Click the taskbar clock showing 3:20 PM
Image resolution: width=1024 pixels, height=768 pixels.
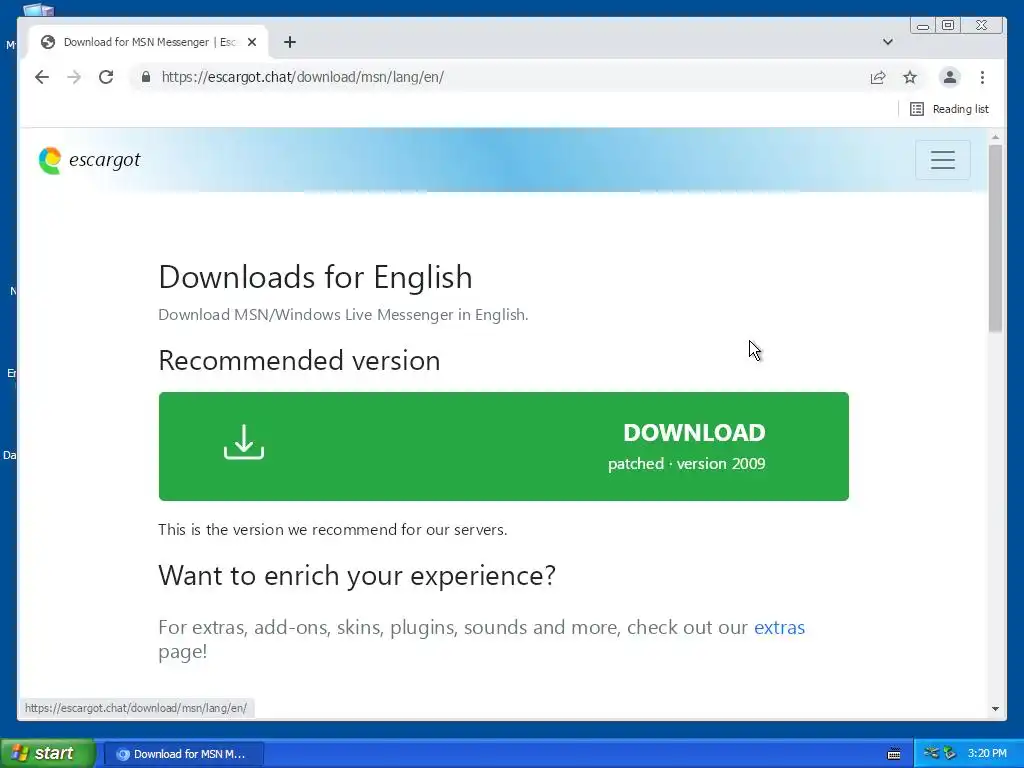coord(987,753)
